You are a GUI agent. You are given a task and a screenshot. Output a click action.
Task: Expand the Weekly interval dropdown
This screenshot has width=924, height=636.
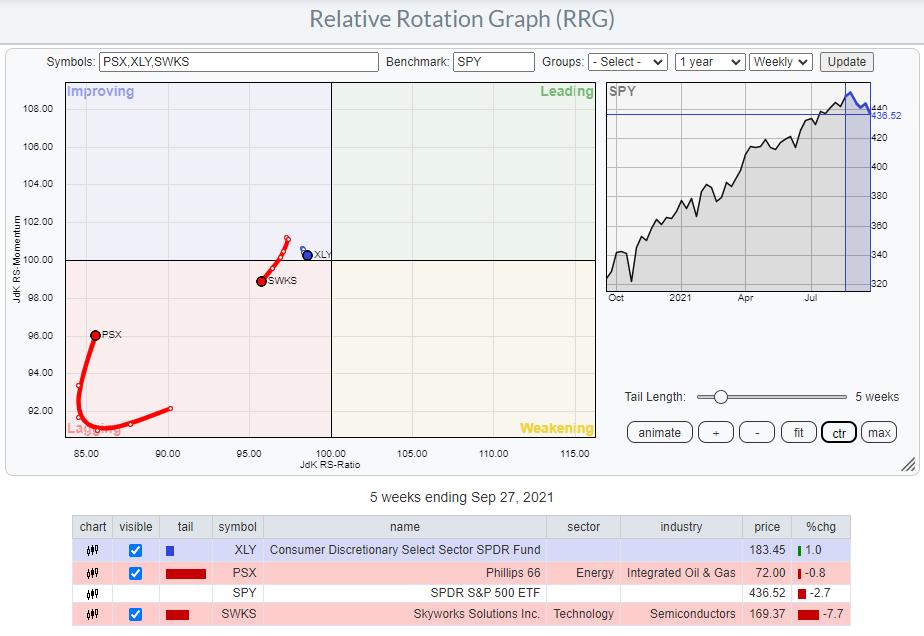(781, 62)
